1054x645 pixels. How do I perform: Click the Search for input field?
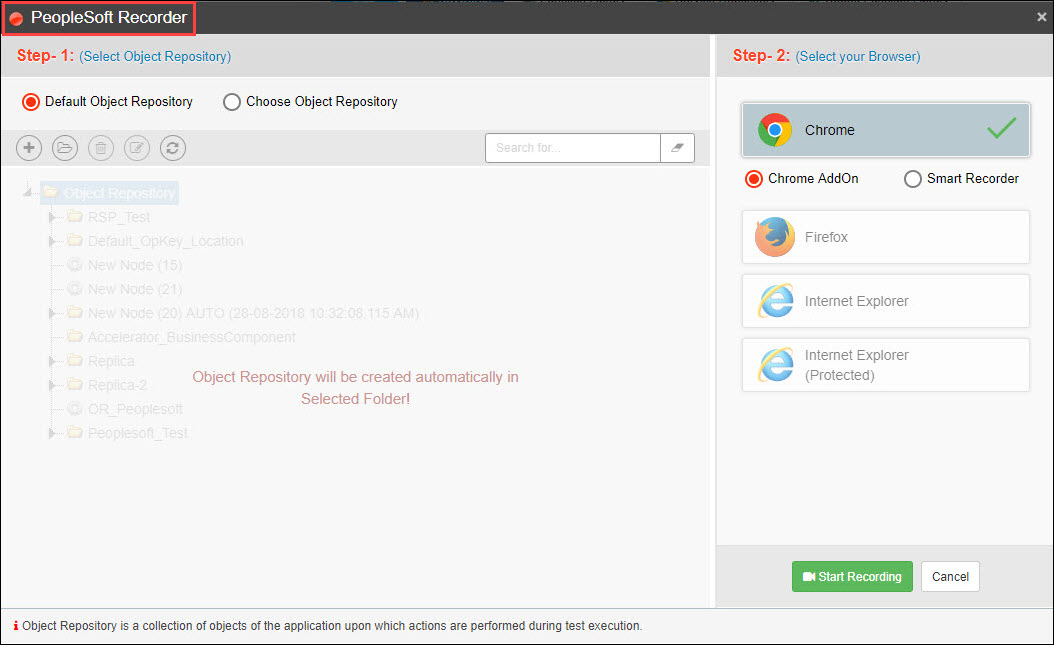[573, 148]
